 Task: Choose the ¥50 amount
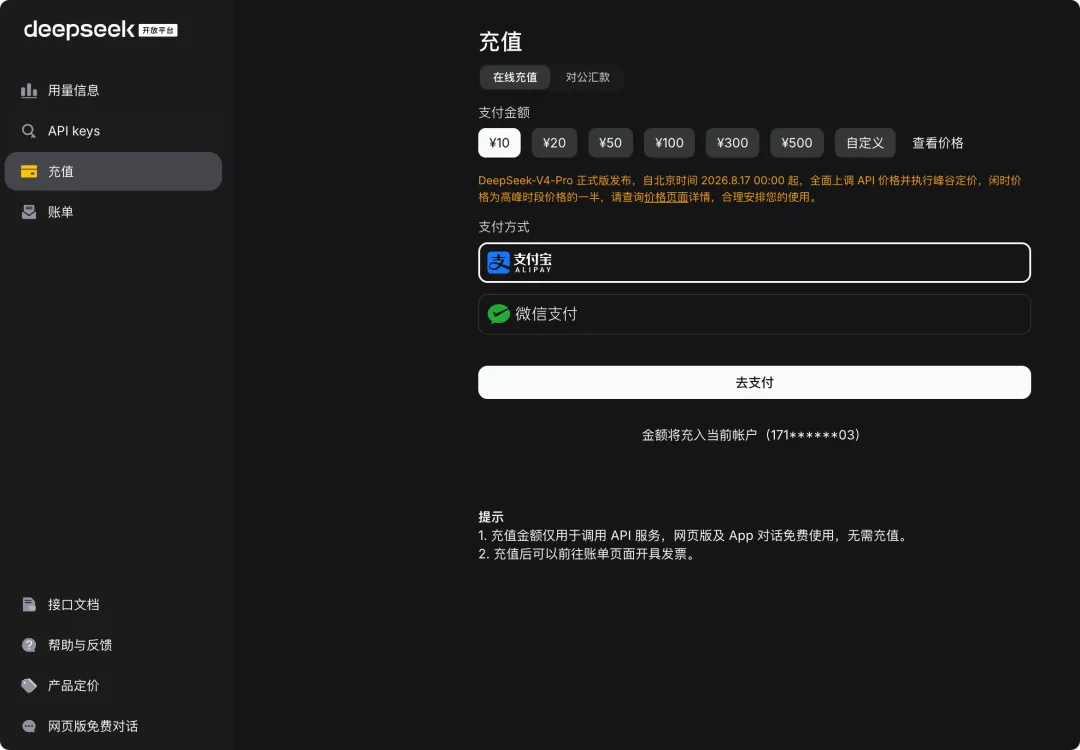pos(610,143)
